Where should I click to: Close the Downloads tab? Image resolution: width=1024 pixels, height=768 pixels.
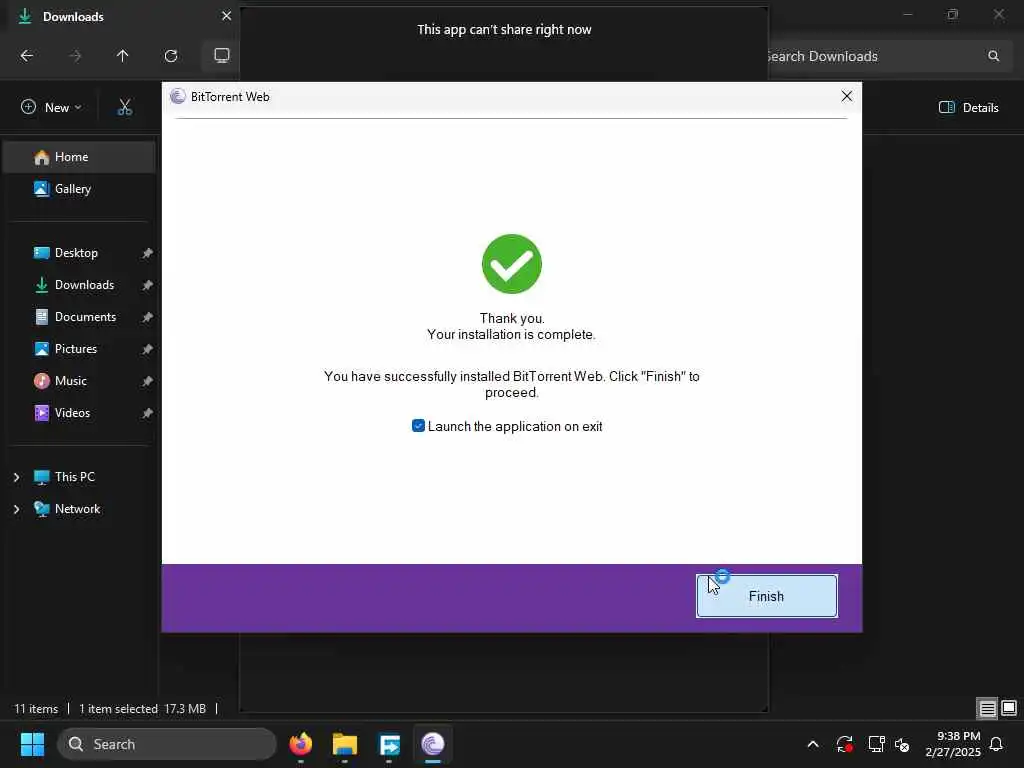click(x=226, y=16)
